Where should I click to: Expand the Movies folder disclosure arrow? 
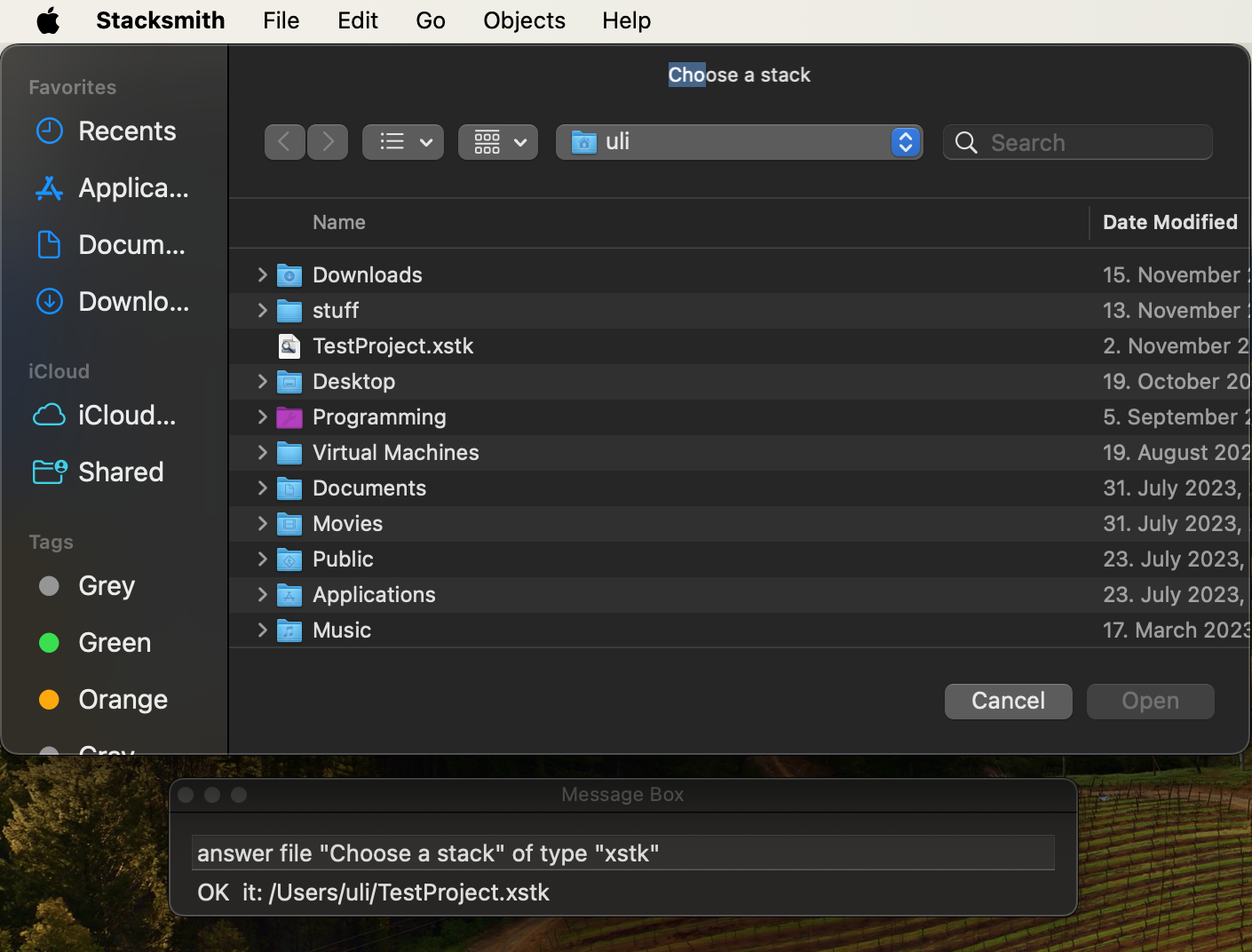[x=262, y=524]
